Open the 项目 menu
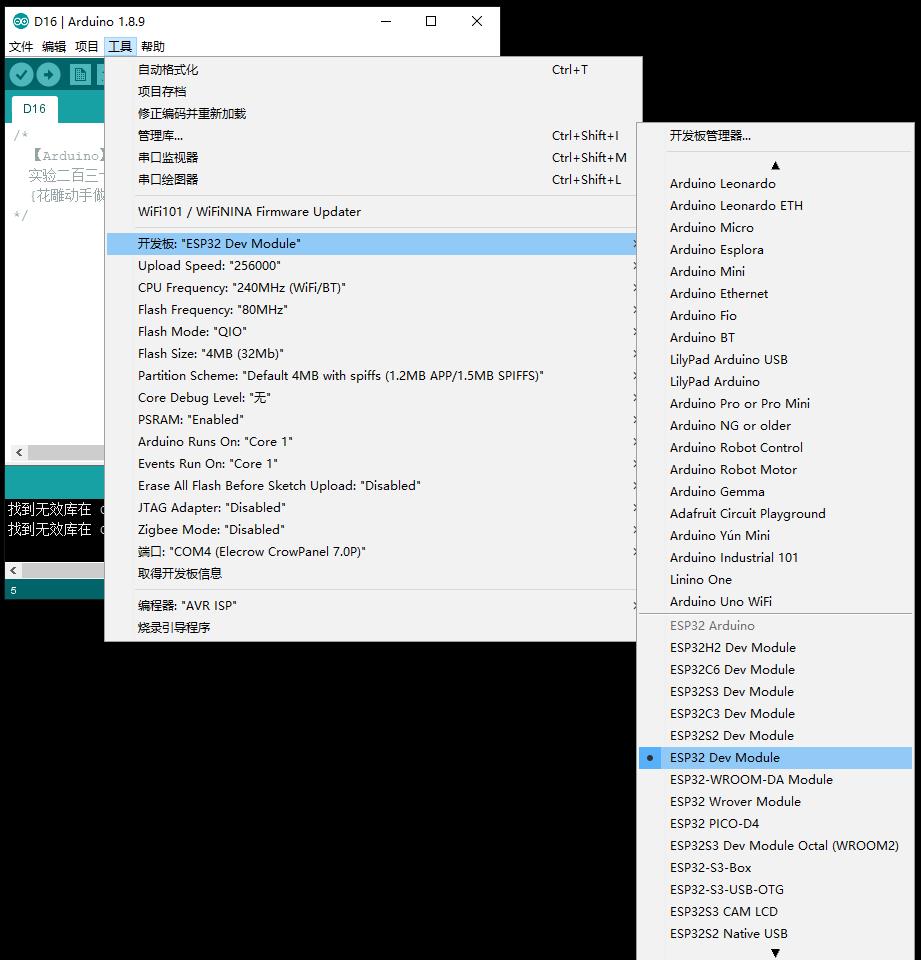The image size is (921, 960). (86, 47)
